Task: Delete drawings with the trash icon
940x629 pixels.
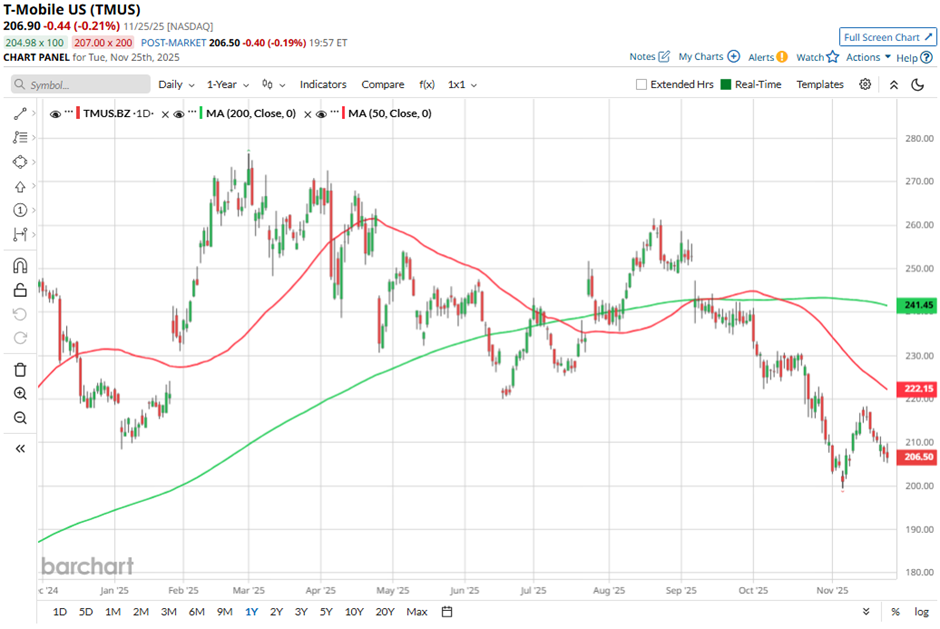Action: point(20,369)
